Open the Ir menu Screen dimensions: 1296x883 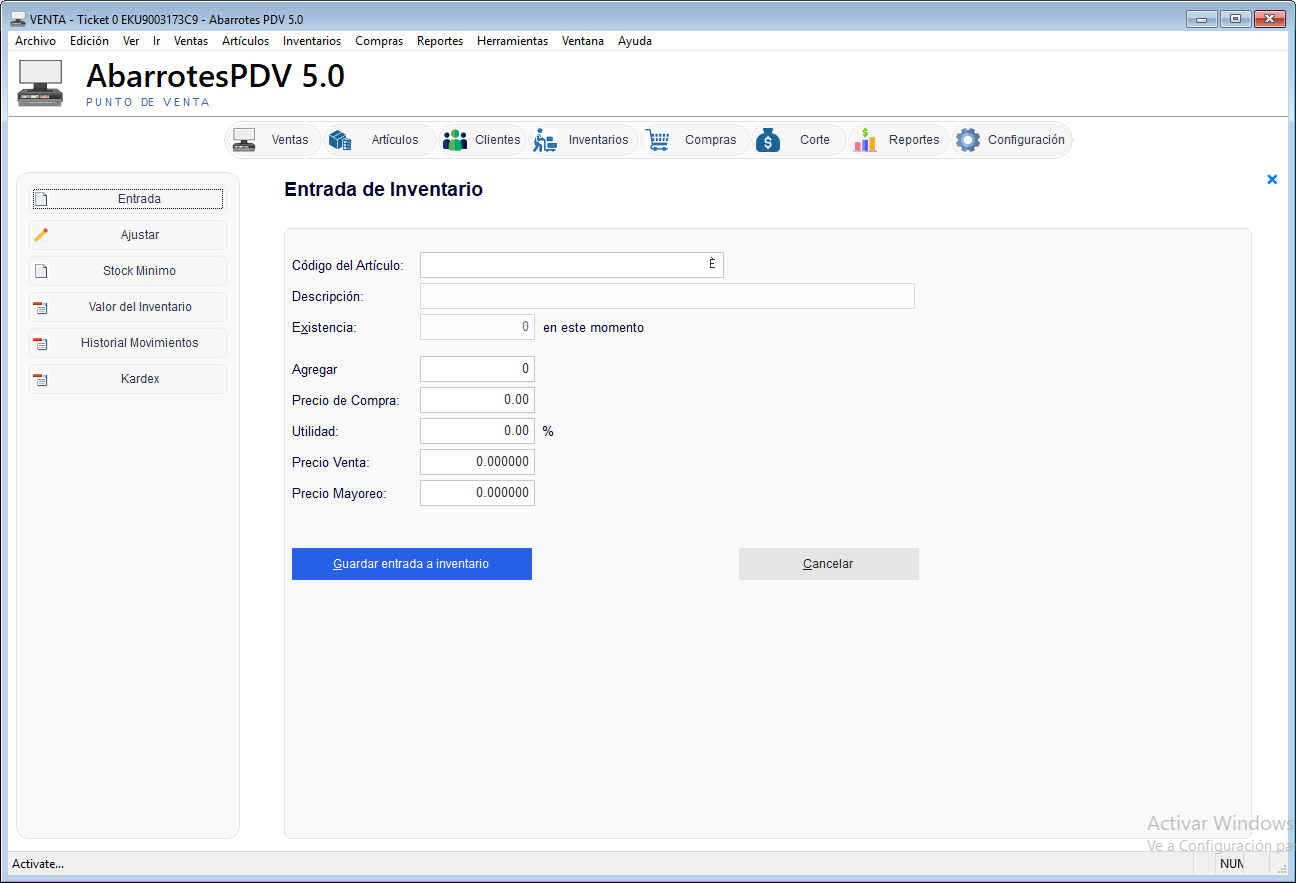(157, 41)
